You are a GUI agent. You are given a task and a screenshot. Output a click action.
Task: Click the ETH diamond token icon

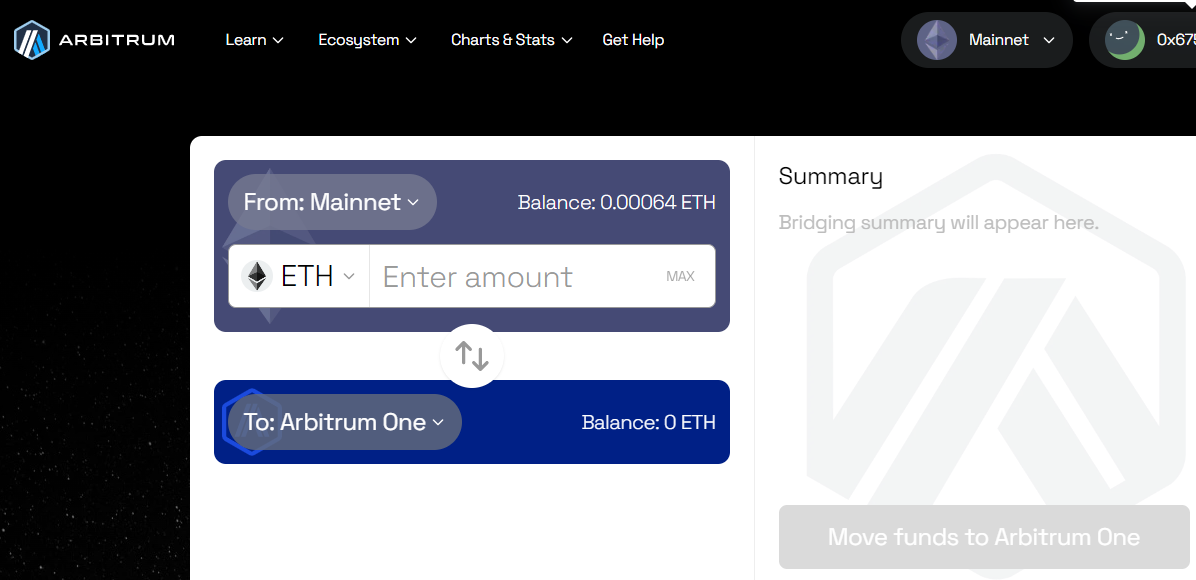(257, 276)
